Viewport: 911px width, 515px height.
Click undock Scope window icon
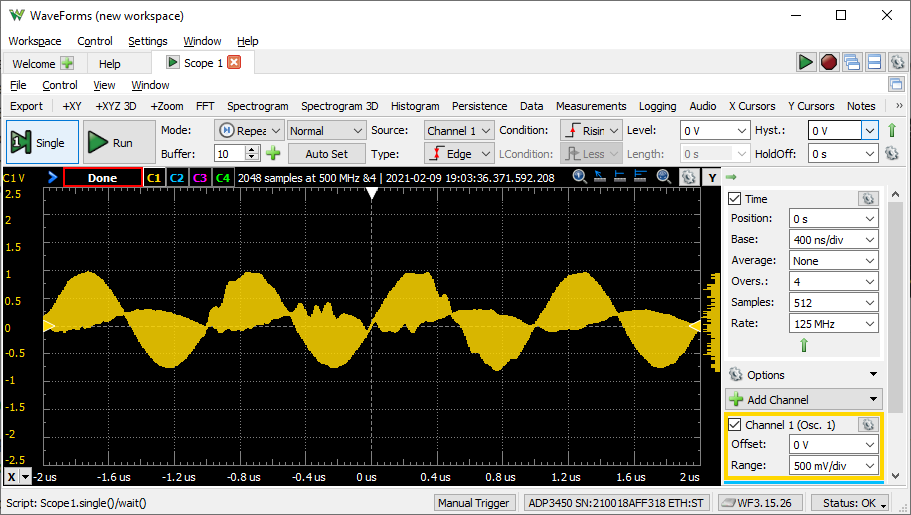pos(896,84)
